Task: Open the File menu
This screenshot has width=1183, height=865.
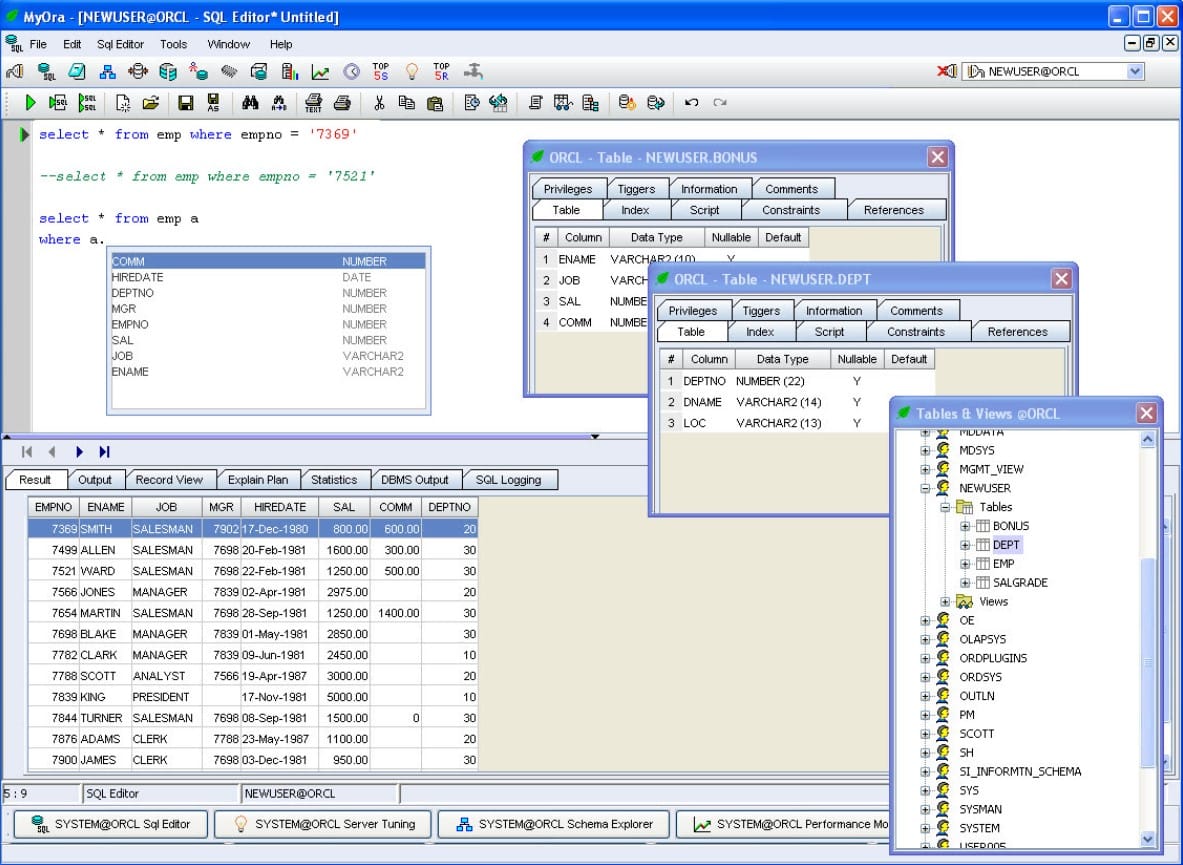Action: 38,44
